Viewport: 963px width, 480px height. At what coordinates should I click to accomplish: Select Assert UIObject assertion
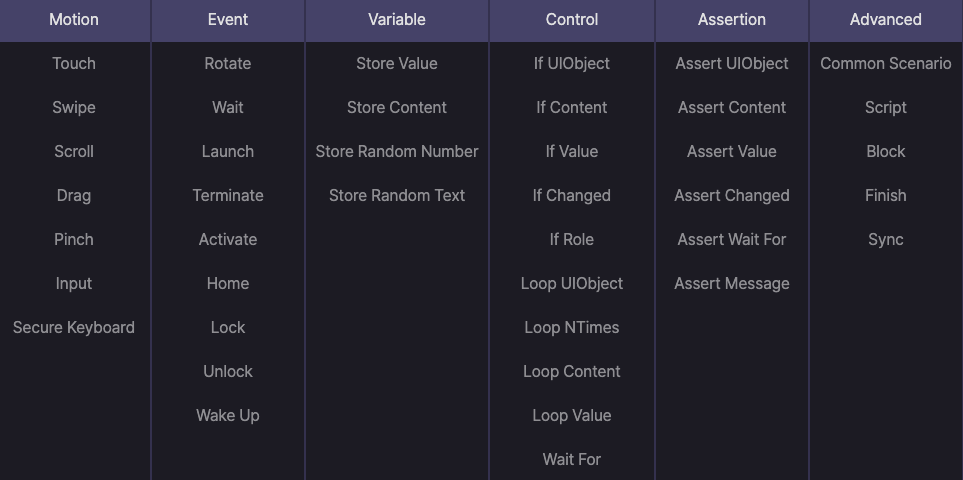[x=731, y=63]
